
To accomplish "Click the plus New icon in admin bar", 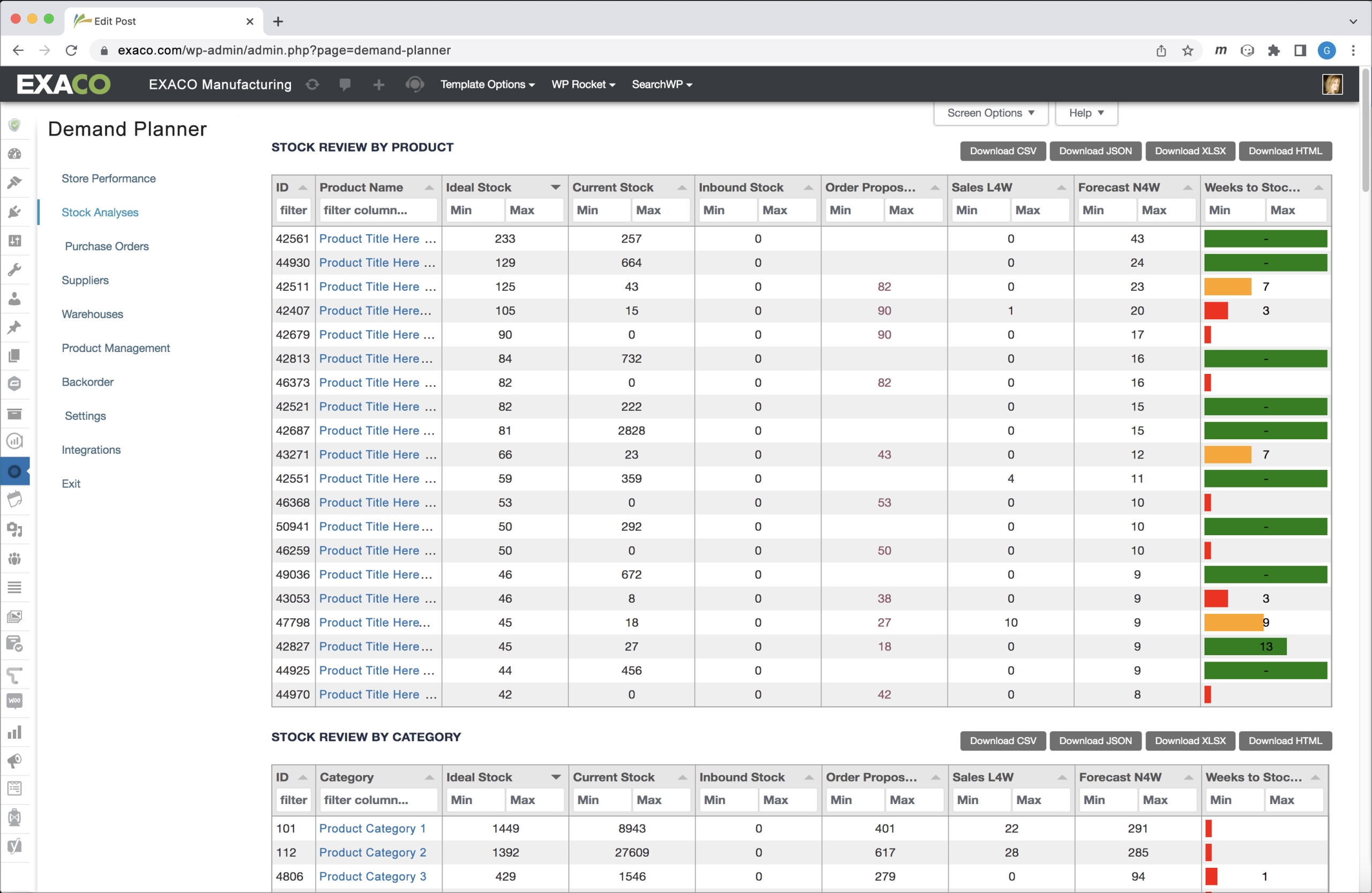I will (379, 85).
